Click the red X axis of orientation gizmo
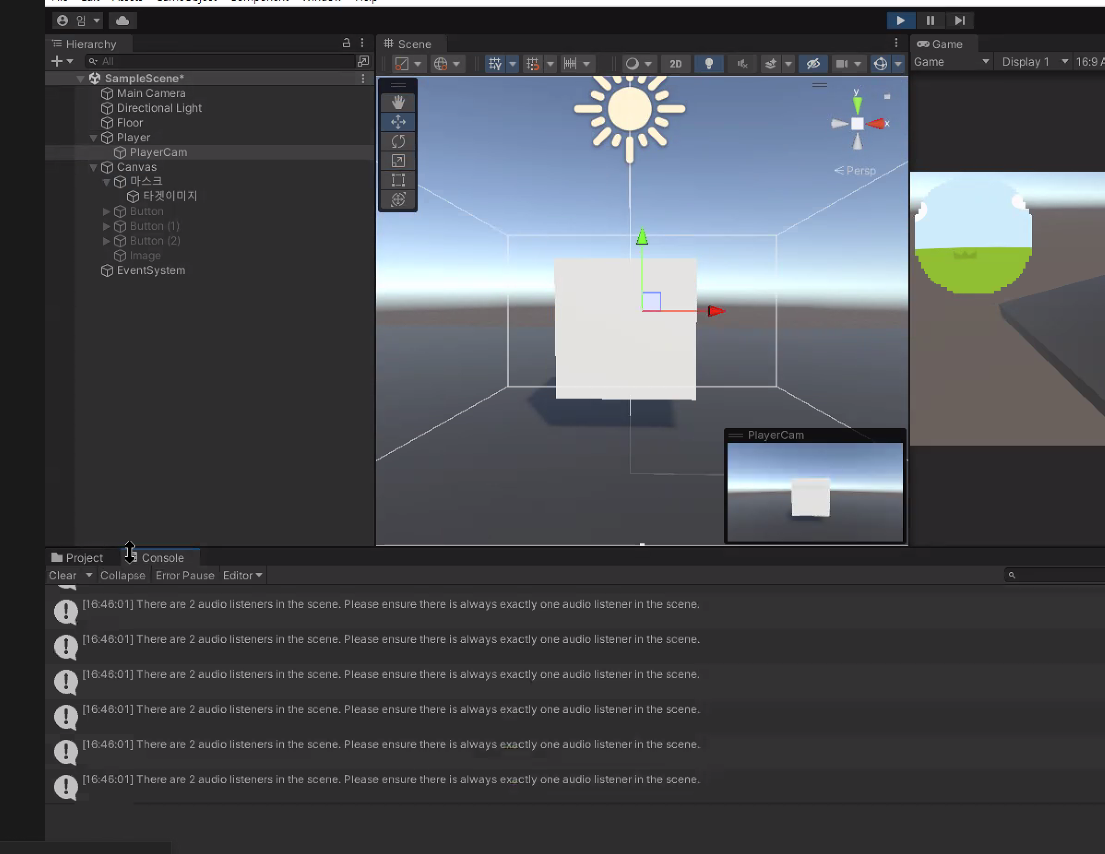This screenshot has height=854, width=1105. [878, 123]
